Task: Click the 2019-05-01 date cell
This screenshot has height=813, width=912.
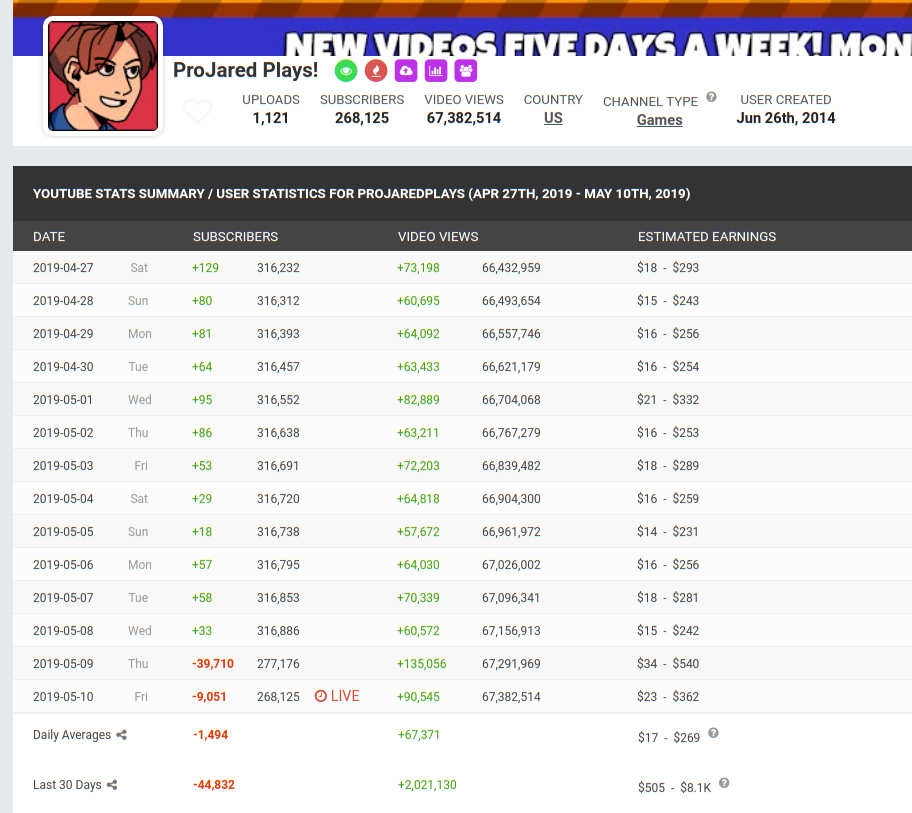Action: pyautogui.click(x=63, y=400)
